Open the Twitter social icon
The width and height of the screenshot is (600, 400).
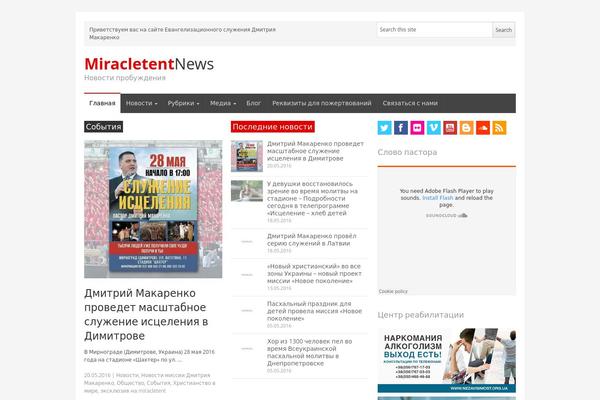385,128
